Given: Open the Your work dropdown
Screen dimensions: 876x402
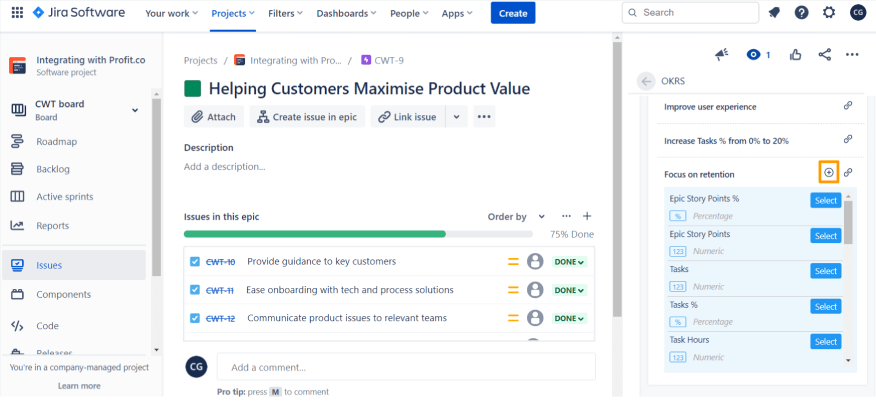Looking at the screenshot, I should (x=172, y=13).
